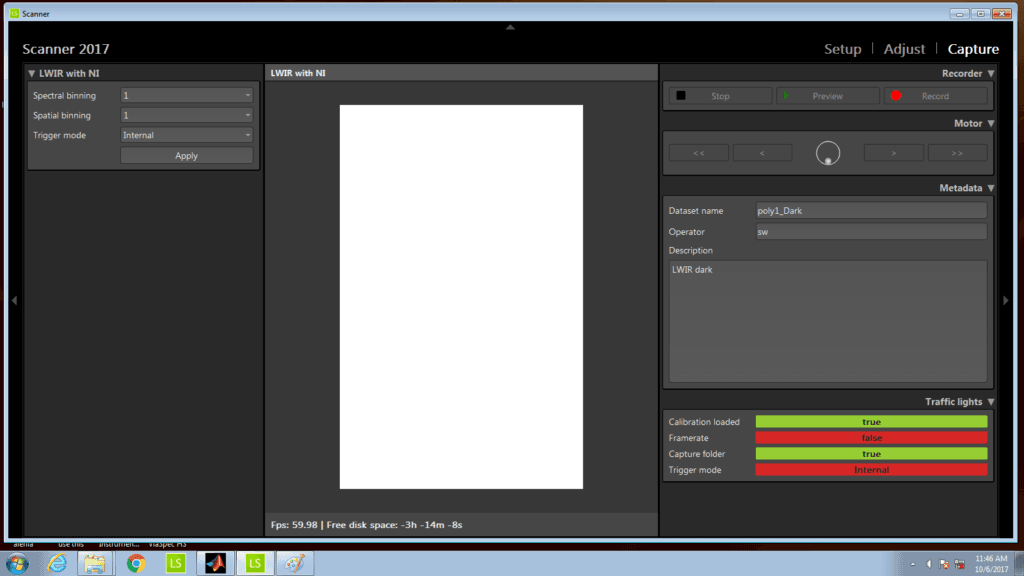The height and width of the screenshot is (576, 1024).
Task: Click the Stop recorder button
Action: 720,96
